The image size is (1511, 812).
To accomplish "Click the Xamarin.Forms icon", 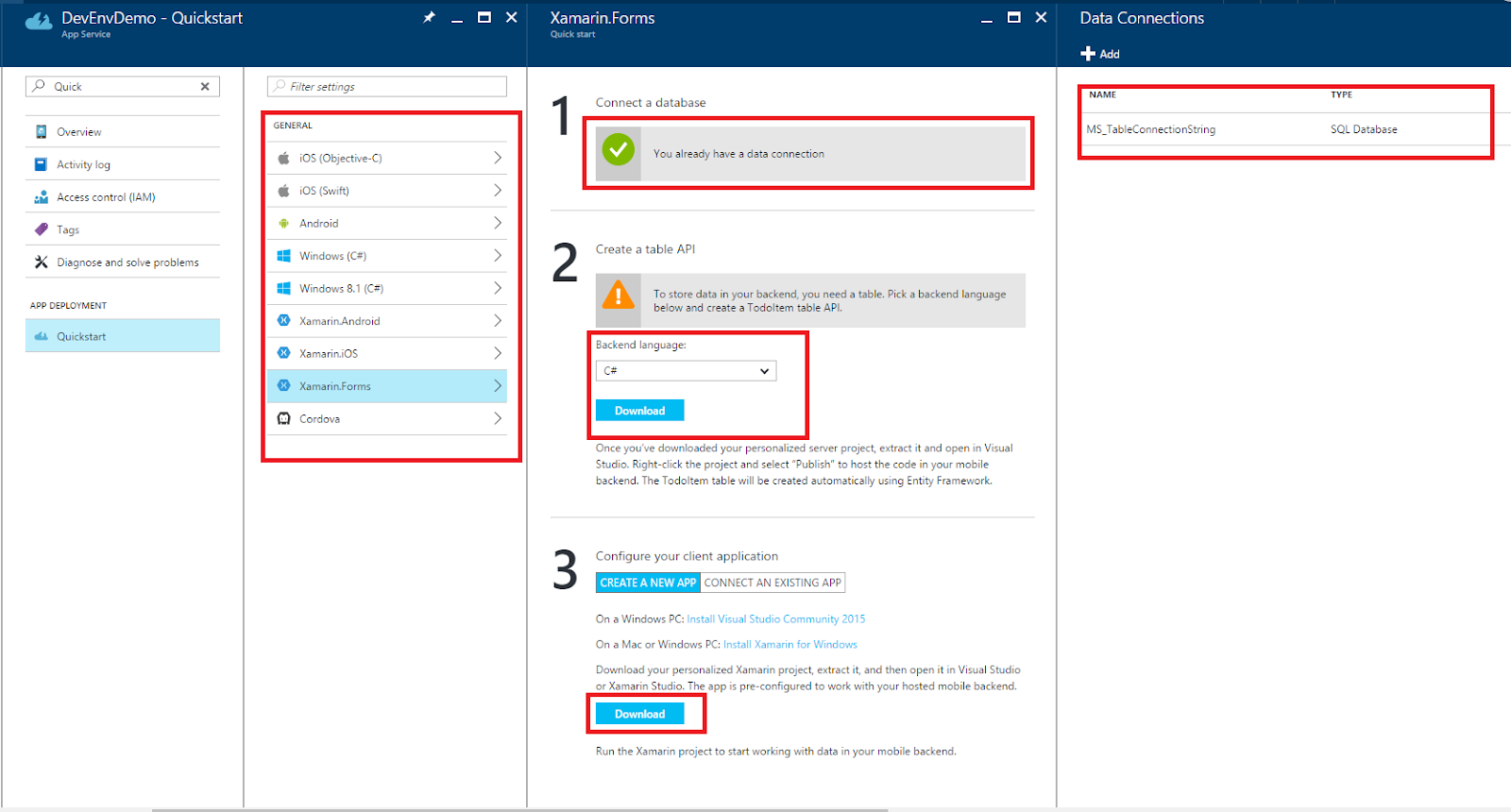I will point(283,386).
